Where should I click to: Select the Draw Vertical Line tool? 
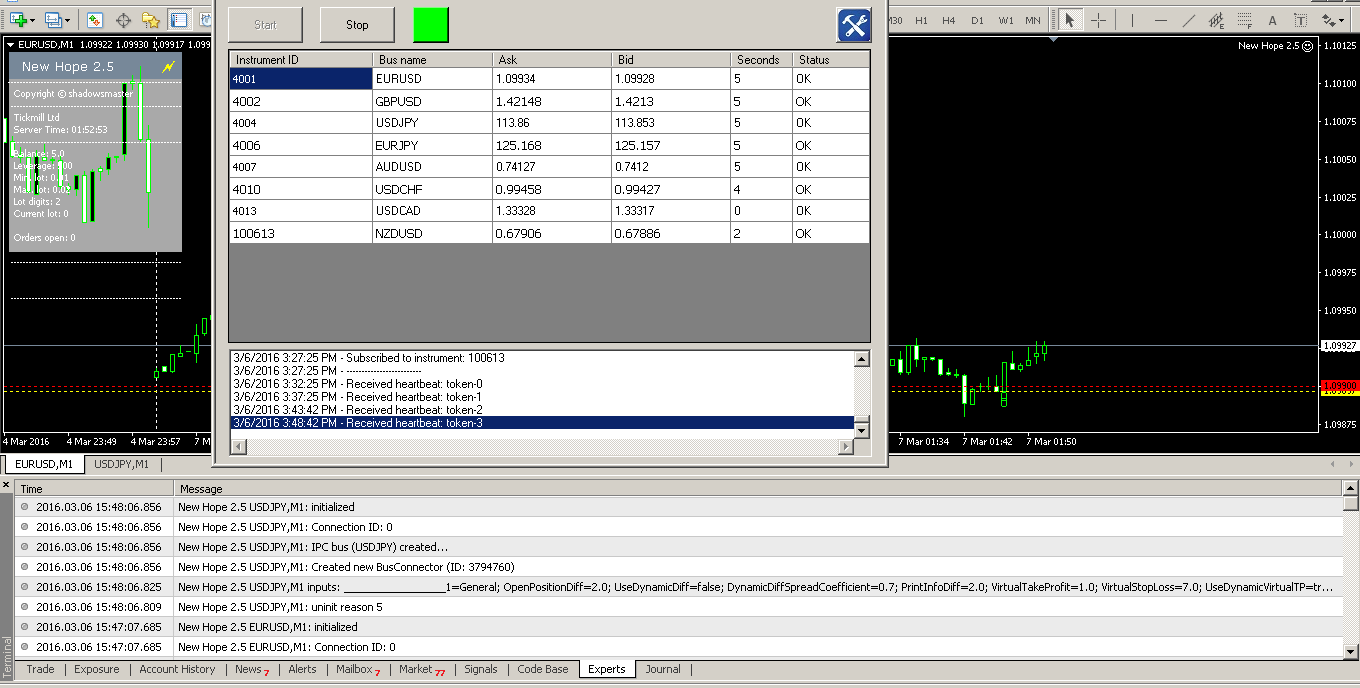pyautogui.click(x=1132, y=20)
